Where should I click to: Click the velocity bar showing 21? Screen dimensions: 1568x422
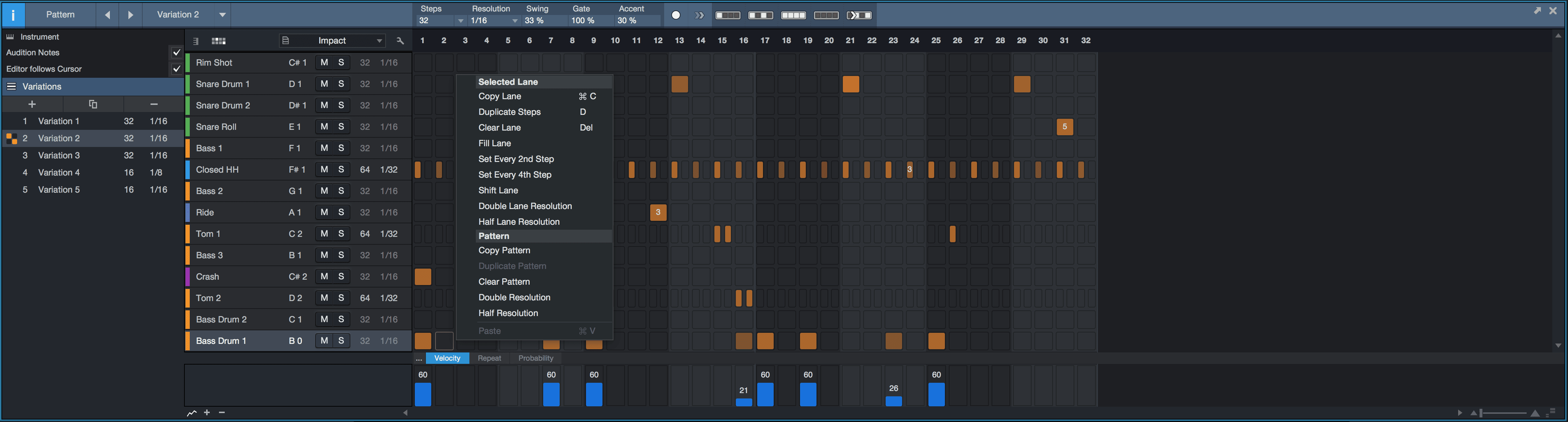click(744, 402)
